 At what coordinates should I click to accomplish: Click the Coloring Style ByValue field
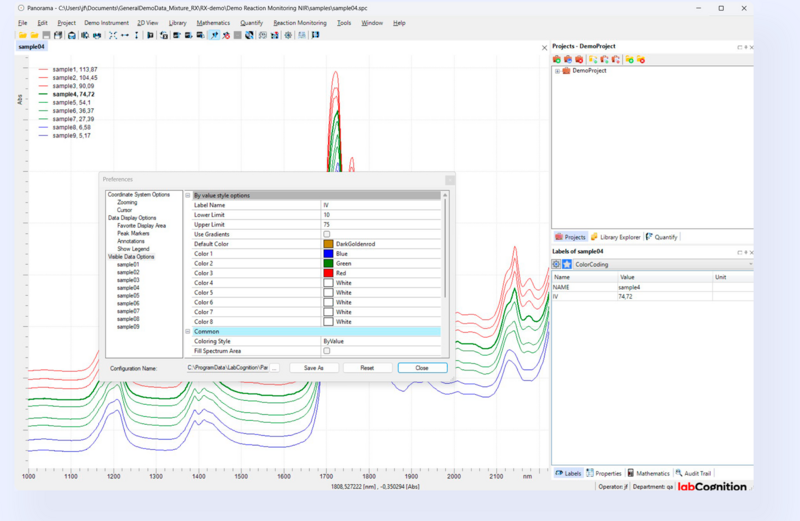click(x=381, y=341)
